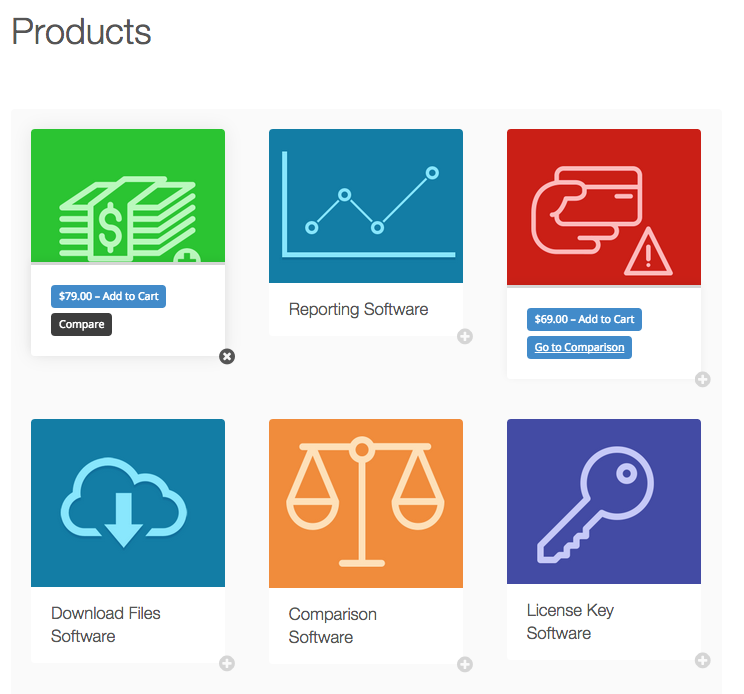
Task: Open the Reporting Software title link
Action: coord(358,309)
